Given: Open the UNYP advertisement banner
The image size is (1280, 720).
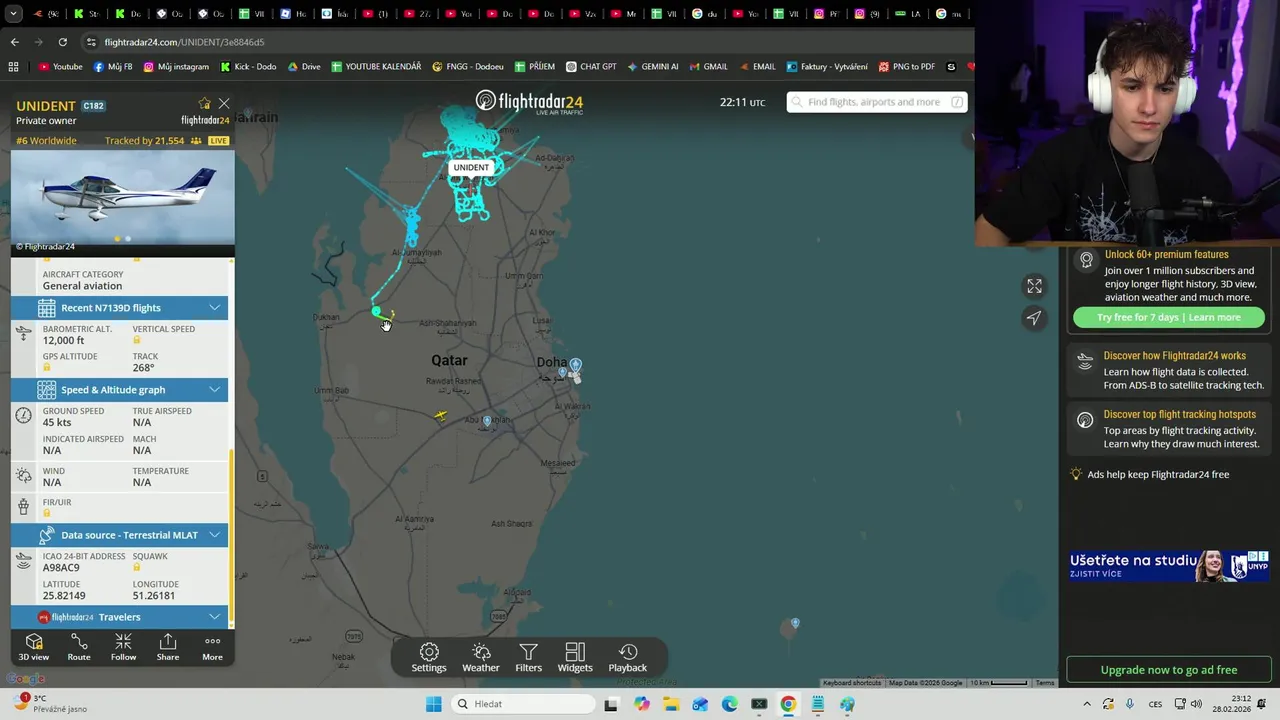Looking at the screenshot, I should [1169, 565].
